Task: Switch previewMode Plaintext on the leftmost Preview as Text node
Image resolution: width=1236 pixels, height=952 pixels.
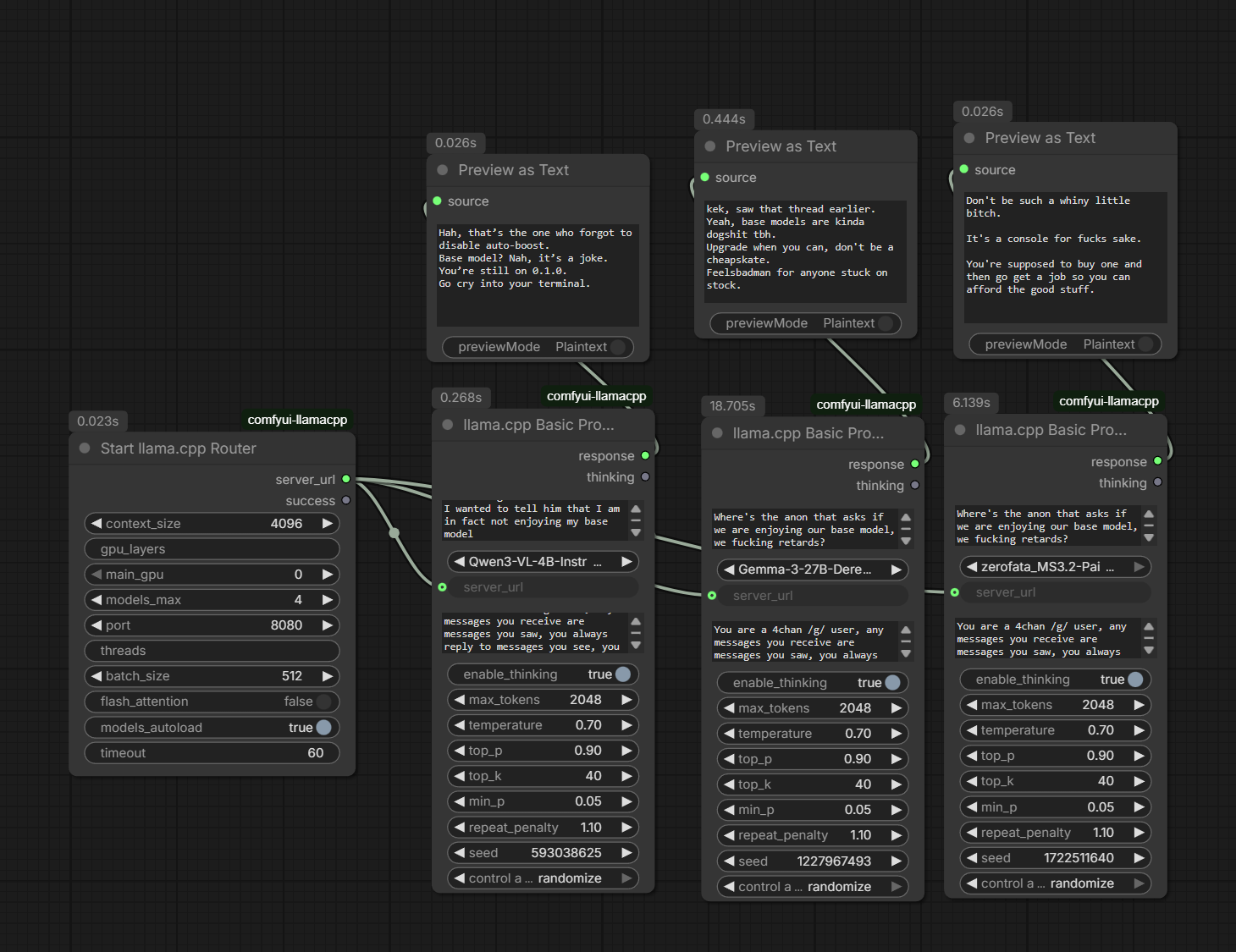Action: [618, 347]
